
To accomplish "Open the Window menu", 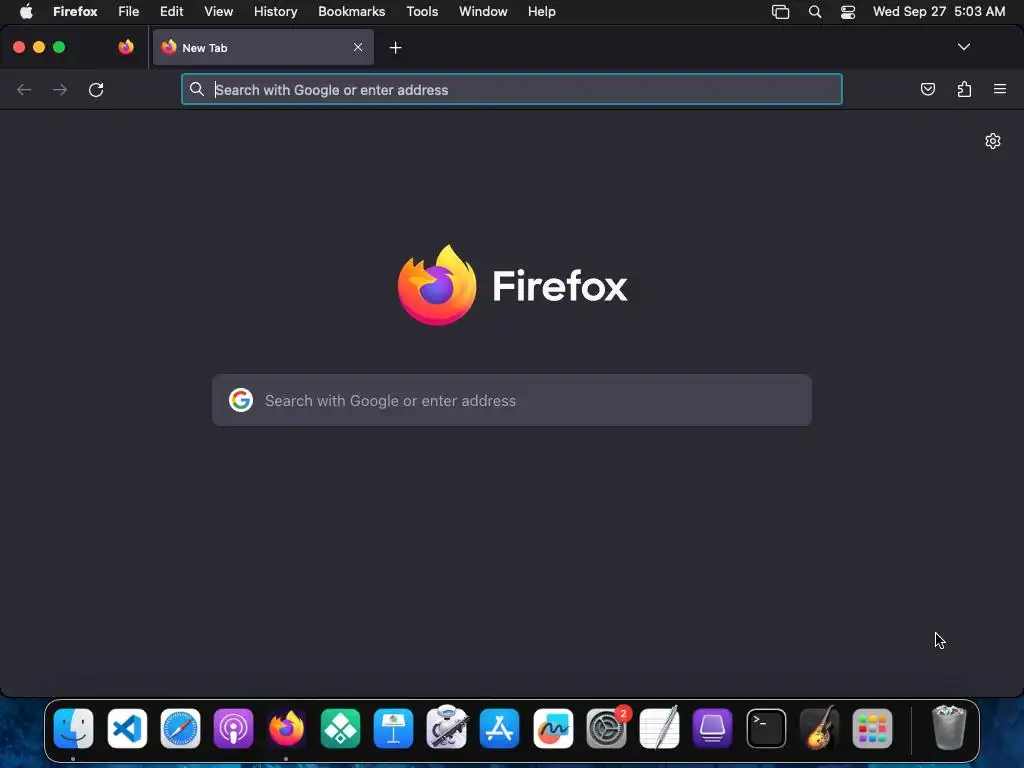I will click(483, 12).
